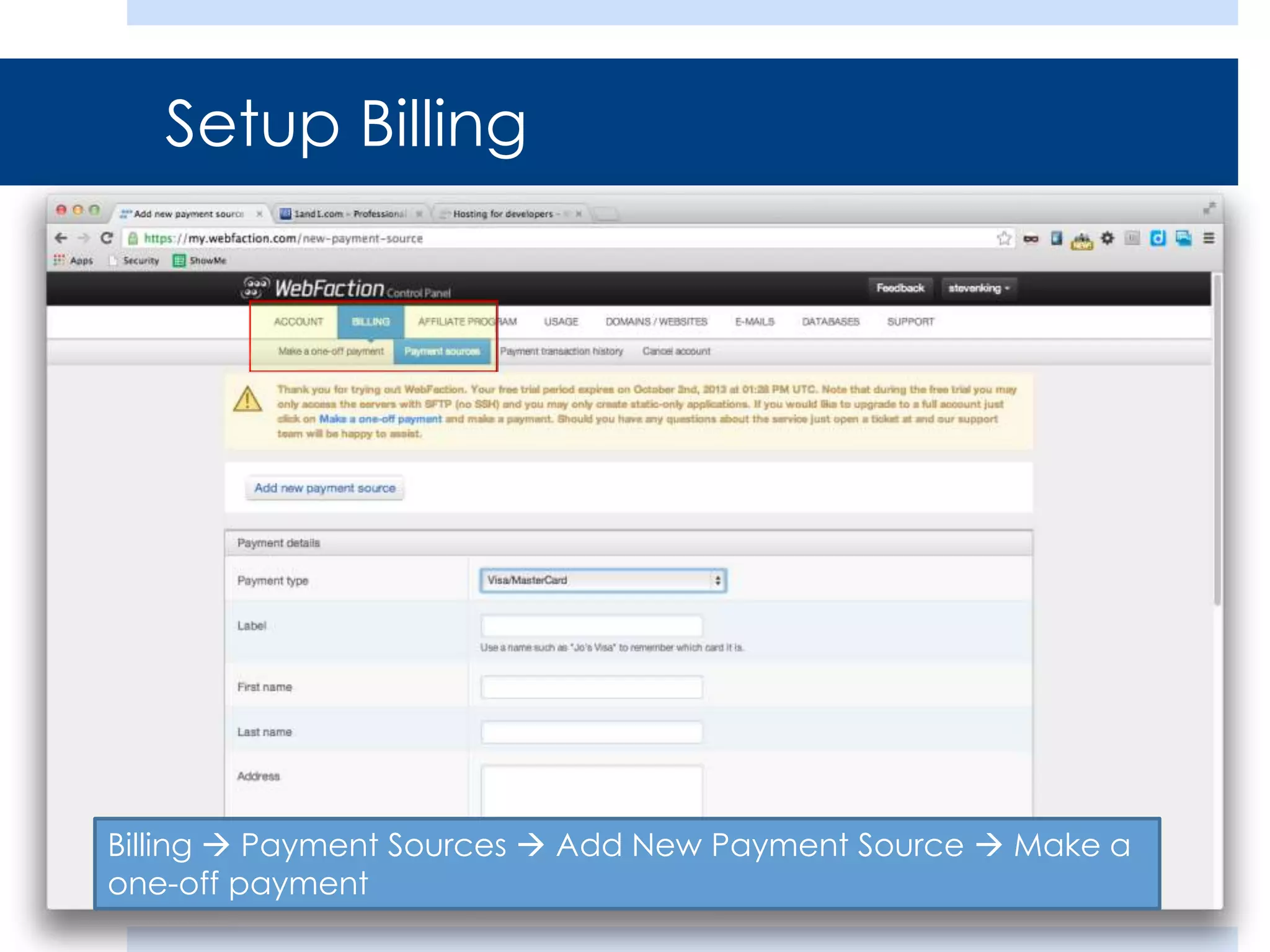1270x952 pixels.
Task: Click into the Address text area
Action: (592, 791)
